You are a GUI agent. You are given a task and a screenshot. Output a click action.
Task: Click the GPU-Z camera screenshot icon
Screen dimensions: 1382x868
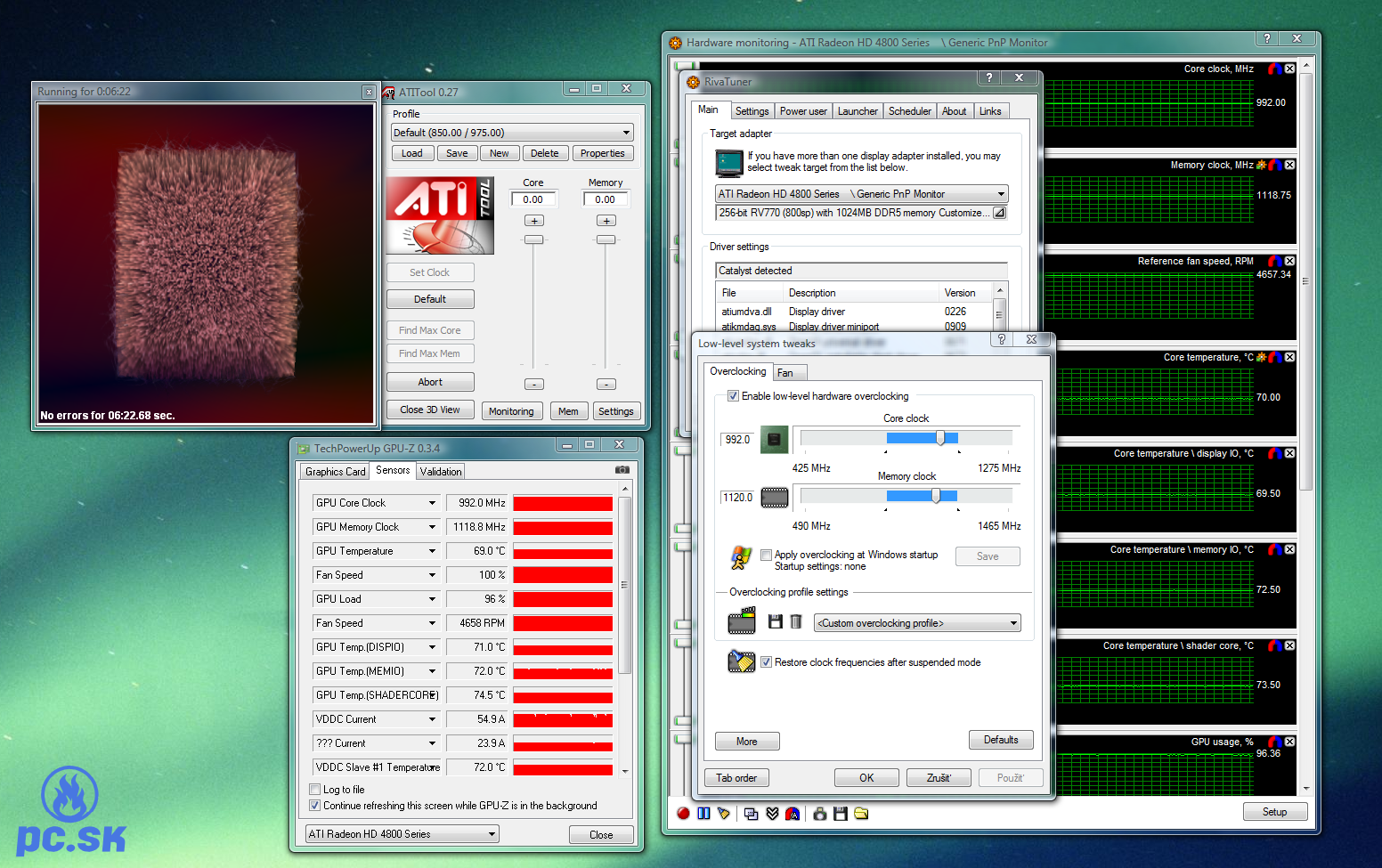pos(622,469)
